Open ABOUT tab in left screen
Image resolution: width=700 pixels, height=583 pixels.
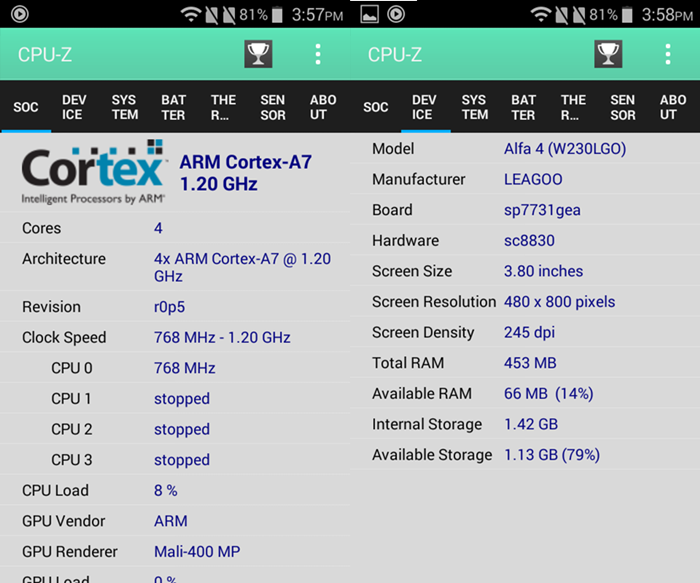point(323,107)
